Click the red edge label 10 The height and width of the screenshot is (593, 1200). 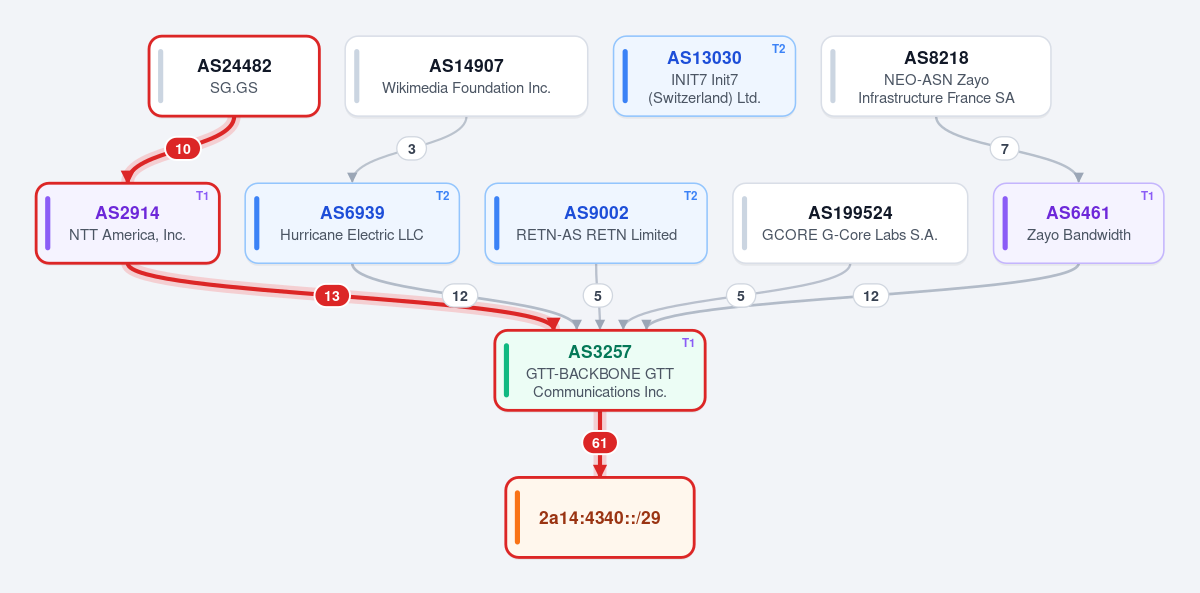click(x=183, y=149)
